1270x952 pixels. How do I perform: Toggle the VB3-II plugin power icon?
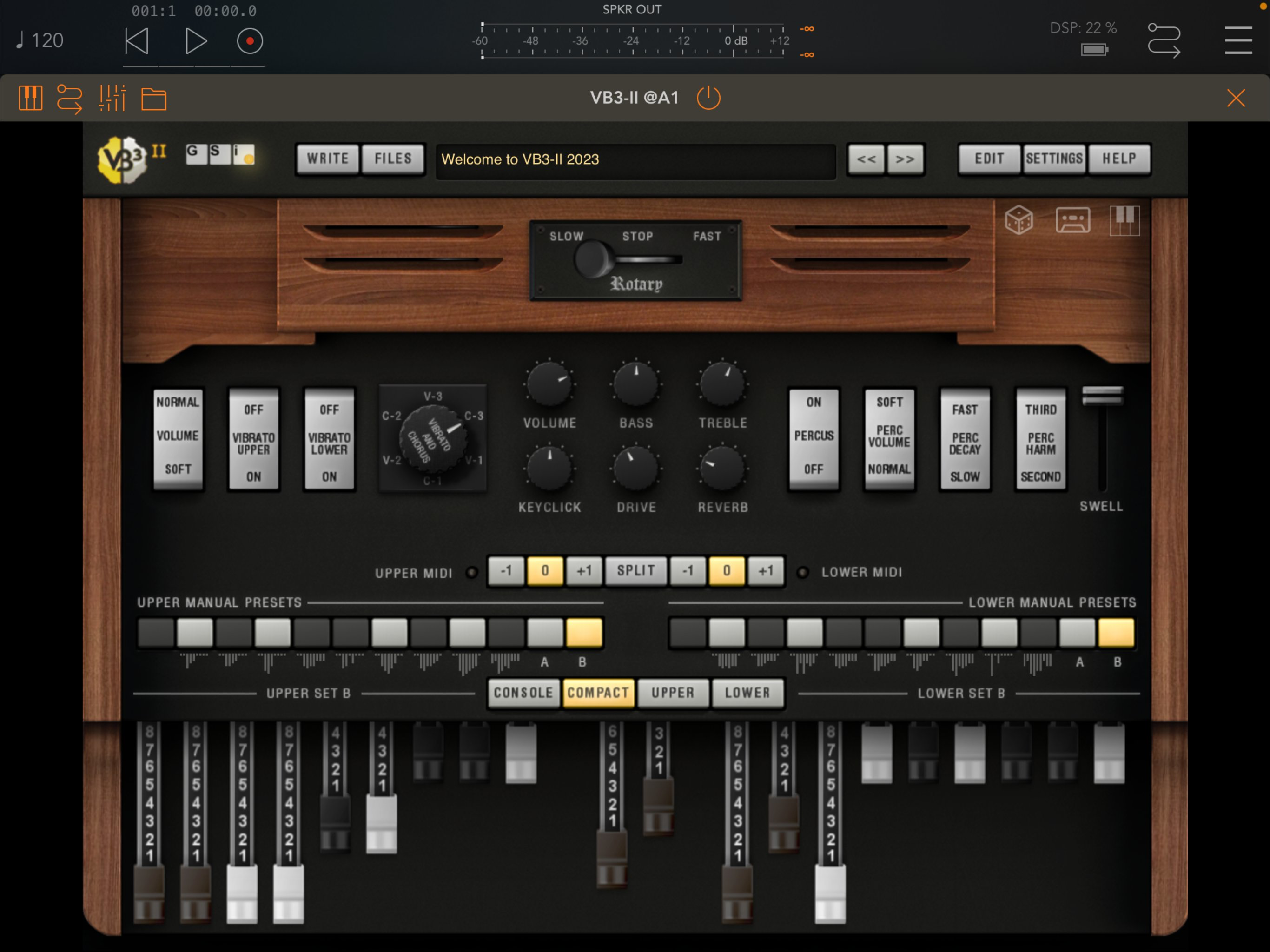pyautogui.click(x=708, y=98)
